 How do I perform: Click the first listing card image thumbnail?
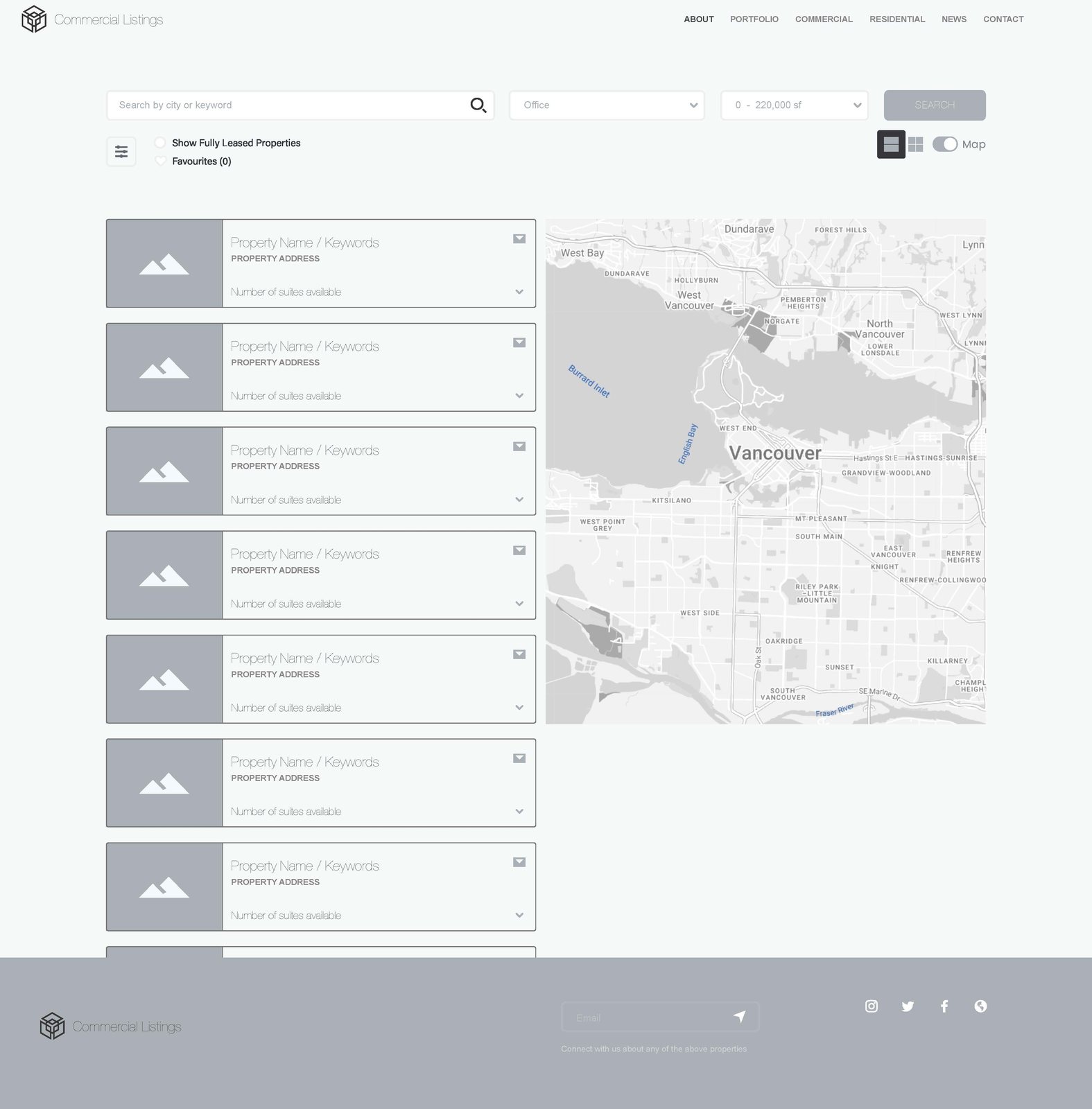tap(164, 263)
